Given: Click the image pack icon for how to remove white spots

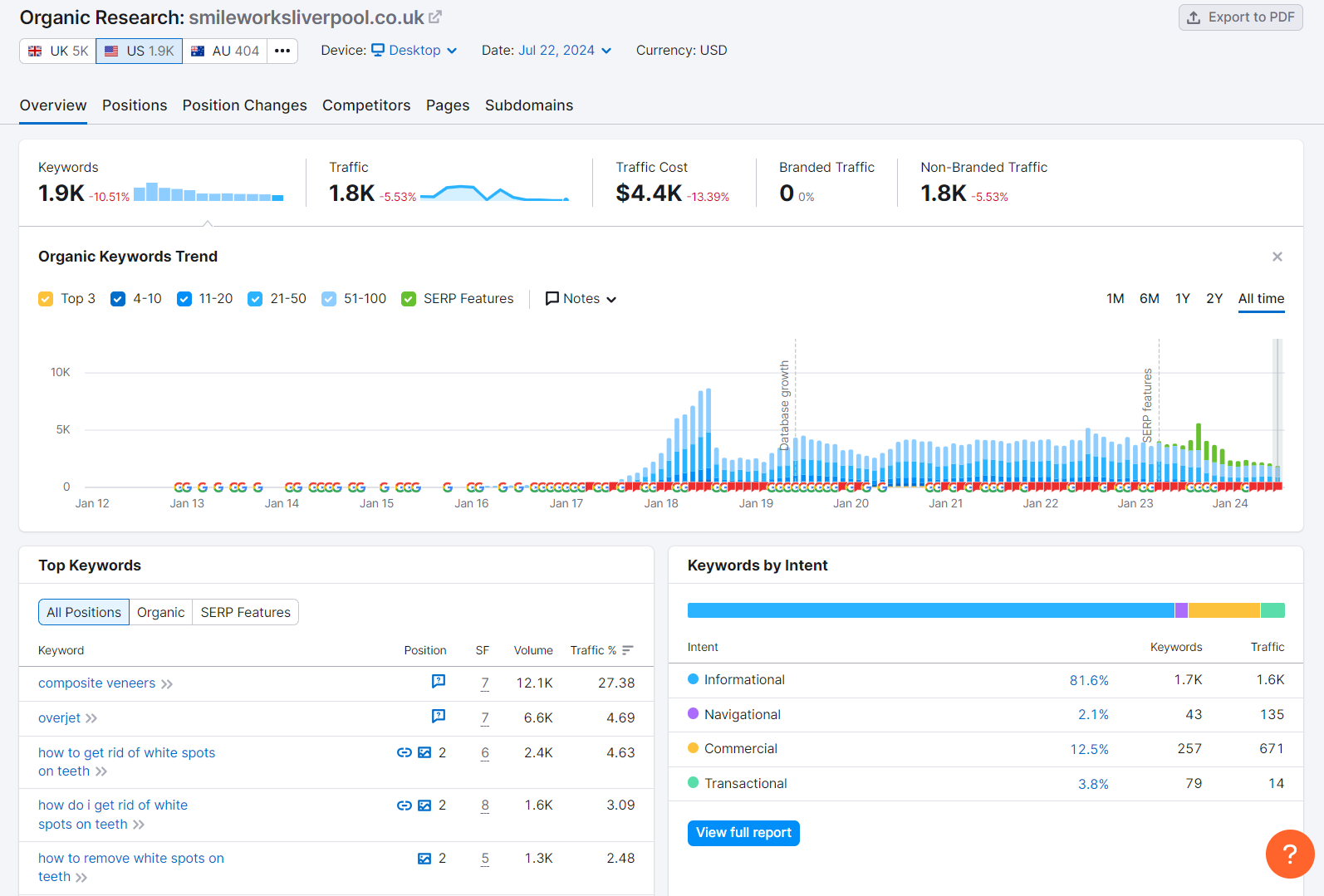Looking at the screenshot, I should point(424,859).
